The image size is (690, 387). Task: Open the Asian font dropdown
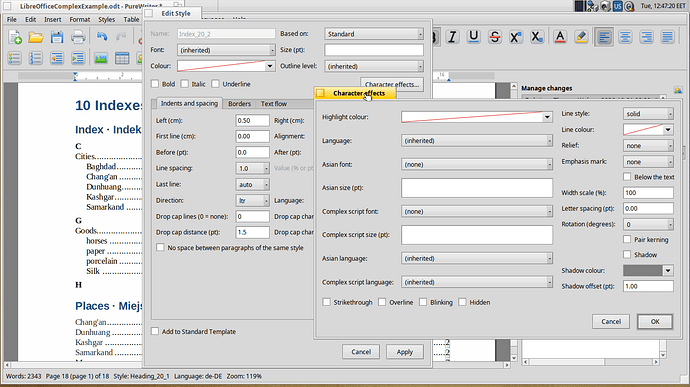coord(477,164)
